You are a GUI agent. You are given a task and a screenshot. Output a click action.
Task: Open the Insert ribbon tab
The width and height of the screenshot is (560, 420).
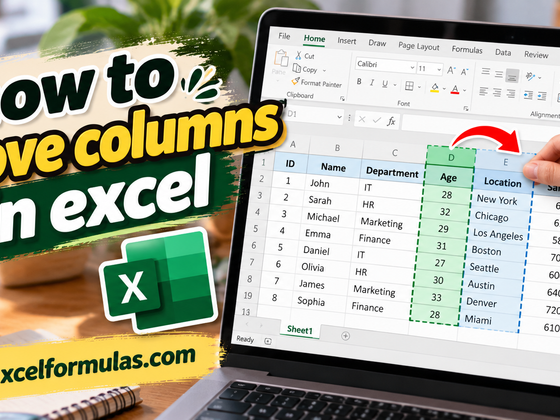[x=347, y=41]
